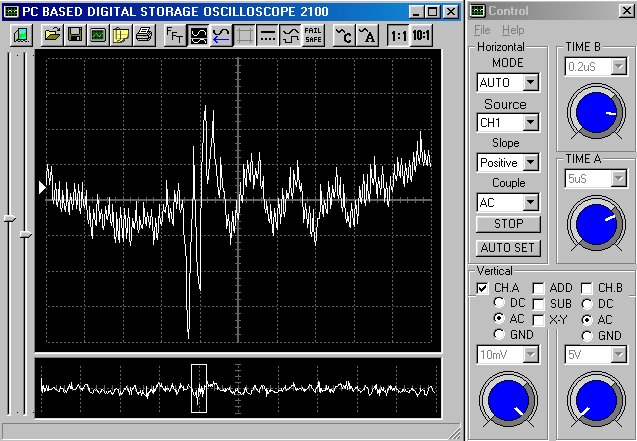Click the open folder toolbar icon
Image resolution: width=637 pixels, height=441 pixels.
(50, 35)
